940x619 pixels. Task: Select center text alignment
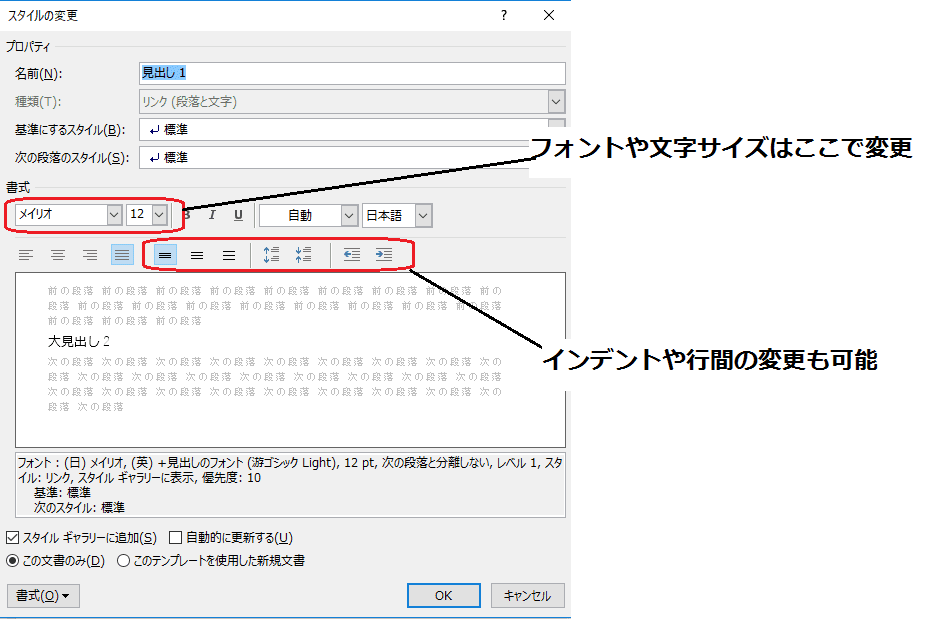click(x=58, y=255)
